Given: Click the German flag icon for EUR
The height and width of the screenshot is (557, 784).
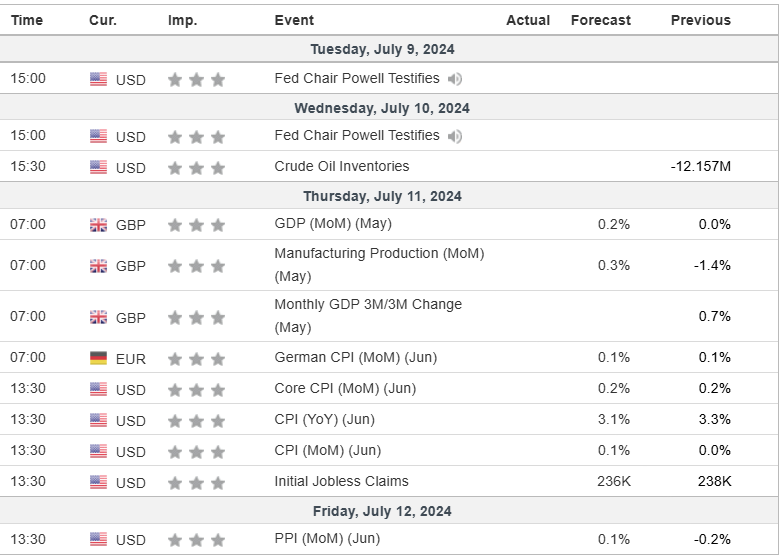Looking at the screenshot, I should click(x=98, y=358).
